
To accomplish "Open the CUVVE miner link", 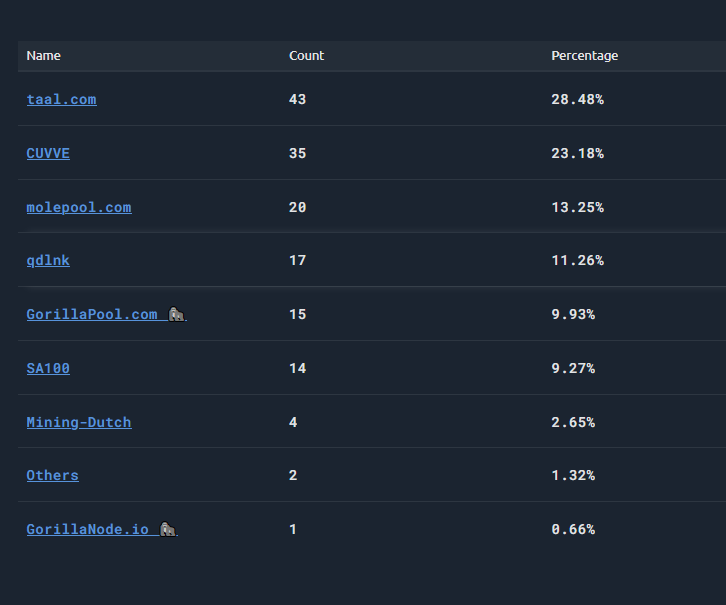I will (x=48, y=153).
